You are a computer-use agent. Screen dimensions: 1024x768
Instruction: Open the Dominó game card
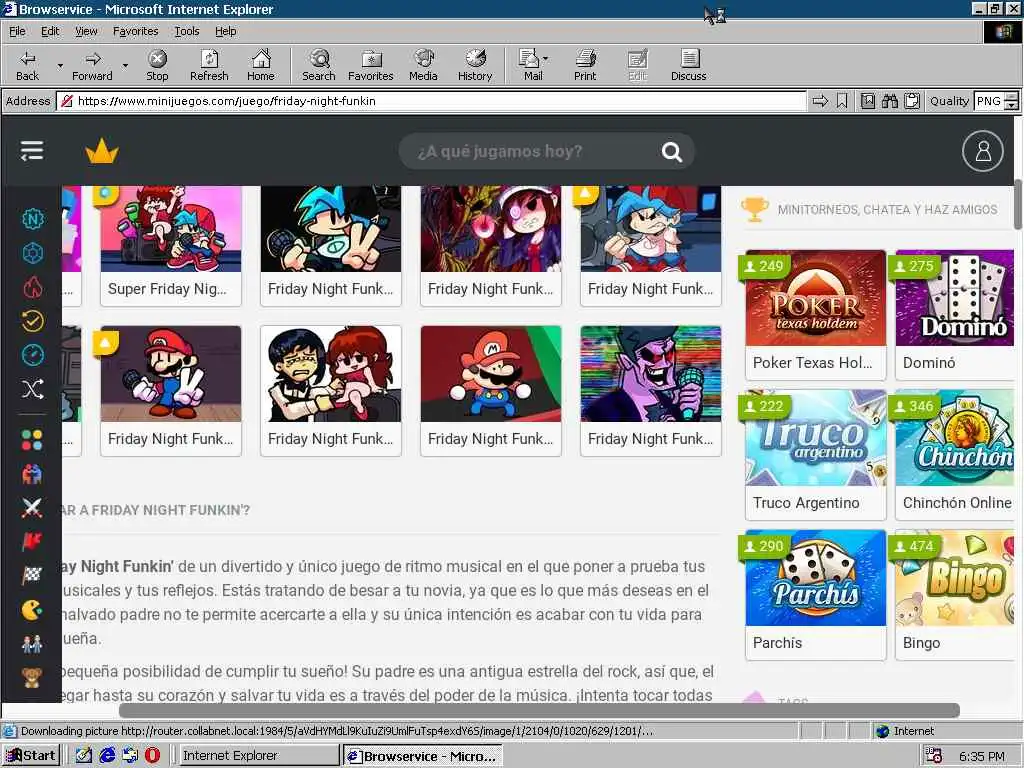point(955,315)
